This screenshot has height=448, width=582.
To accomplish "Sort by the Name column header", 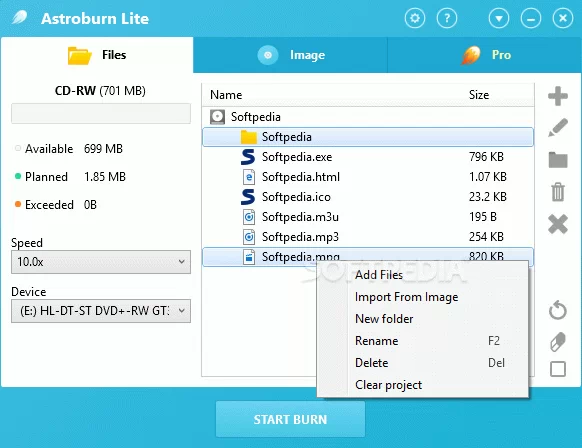I will pyautogui.click(x=226, y=95).
